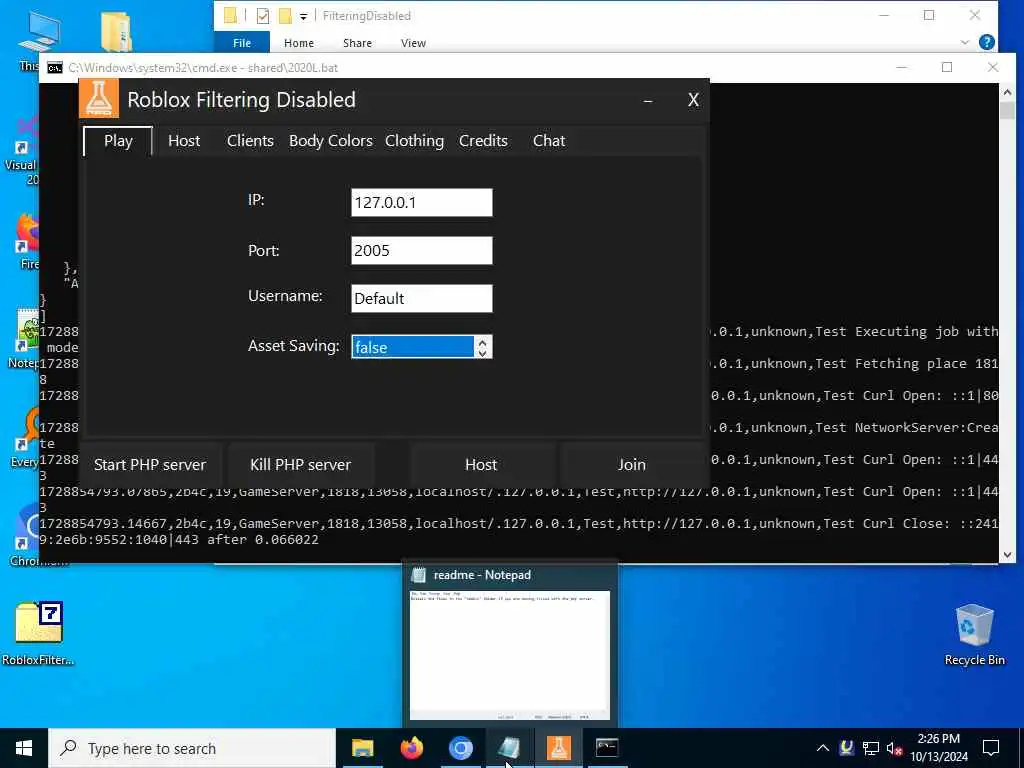Select the Asset Saving false value box
This screenshot has height=768, width=1024.
[x=413, y=347]
